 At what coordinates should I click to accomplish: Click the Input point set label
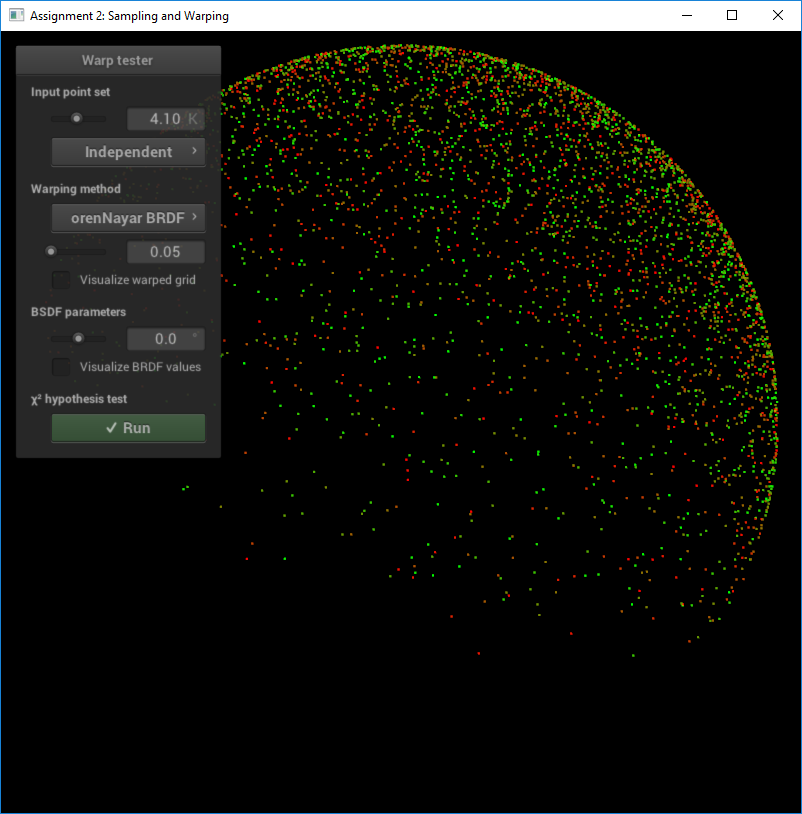pos(71,92)
